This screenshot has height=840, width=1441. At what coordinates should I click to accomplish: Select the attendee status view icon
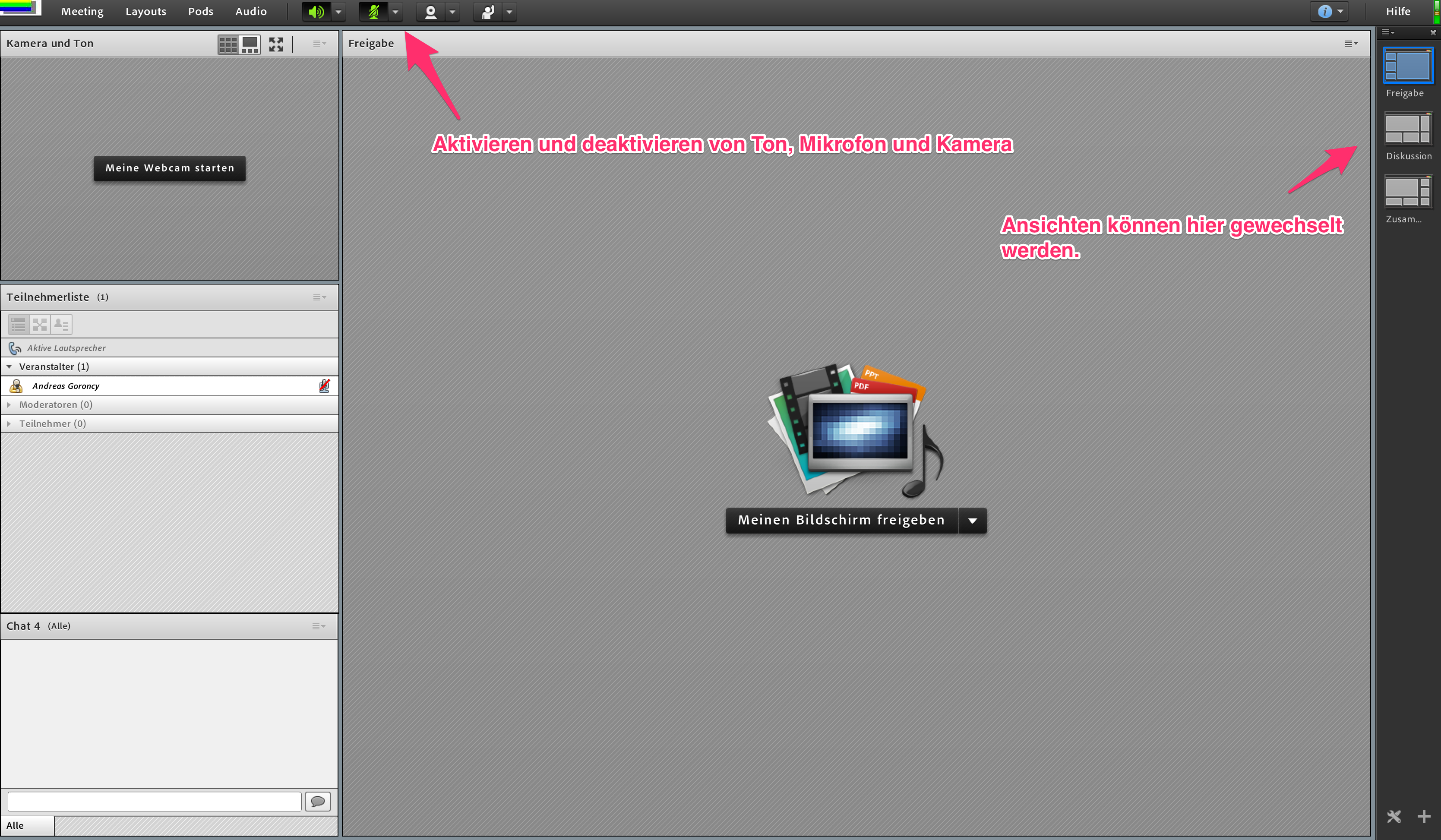coord(61,325)
